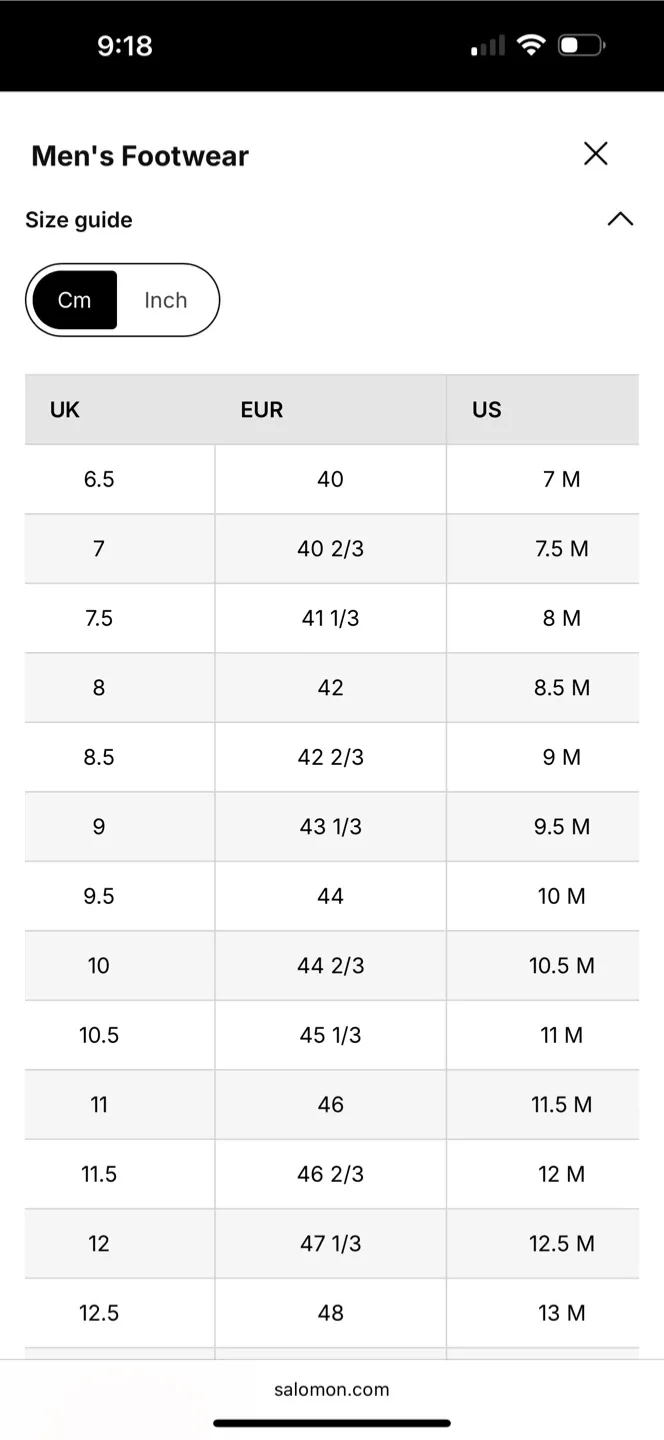The width and height of the screenshot is (664, 1440).
Task: Tap the salomon.com address bar
Action: point(332,1389)
